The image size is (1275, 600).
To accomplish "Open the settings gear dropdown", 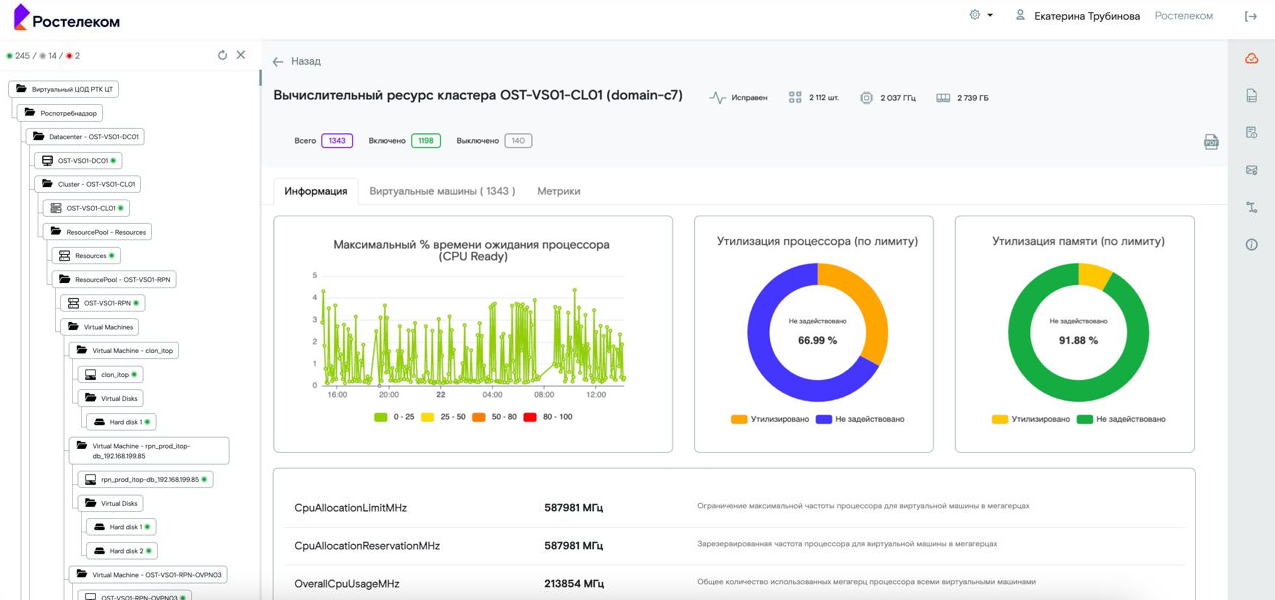I will click(x=980, y=16).
